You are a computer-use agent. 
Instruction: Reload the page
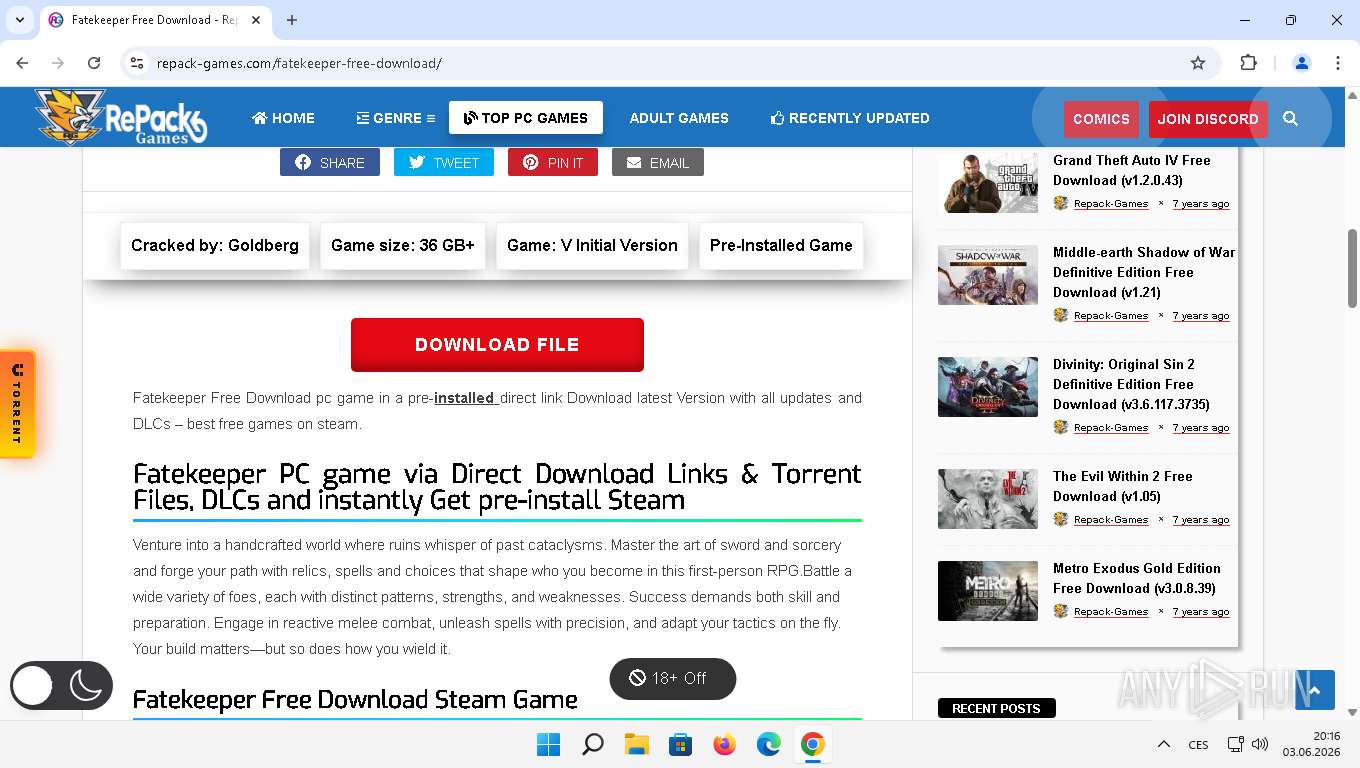click(x=94, y=63)
